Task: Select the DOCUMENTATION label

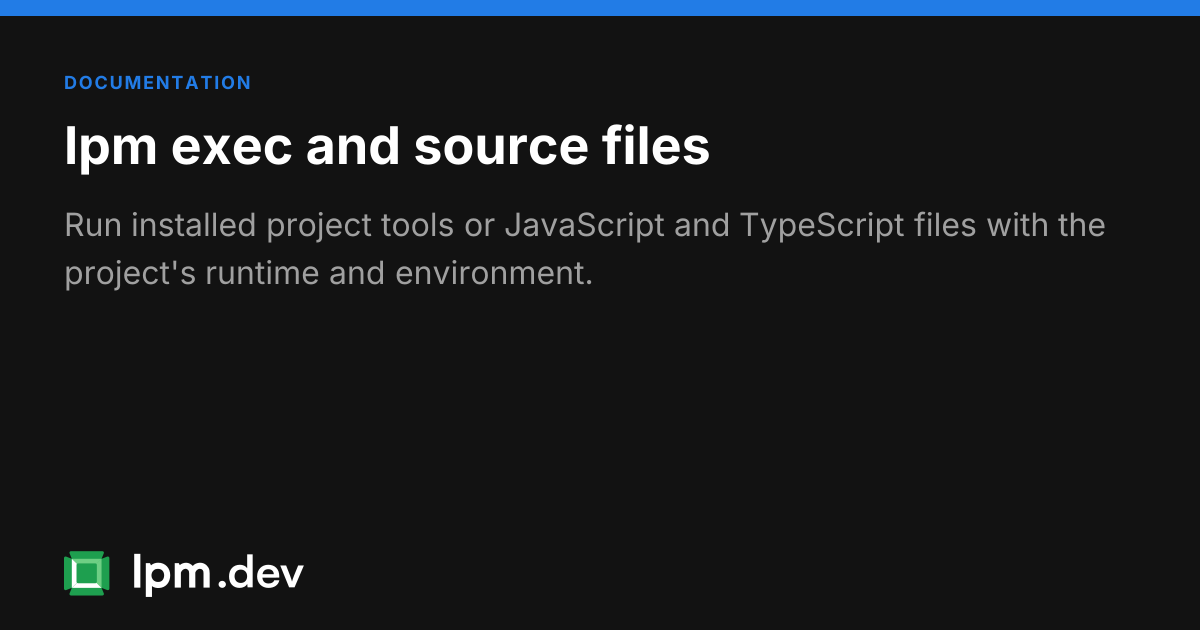Action: click(158, 83)
